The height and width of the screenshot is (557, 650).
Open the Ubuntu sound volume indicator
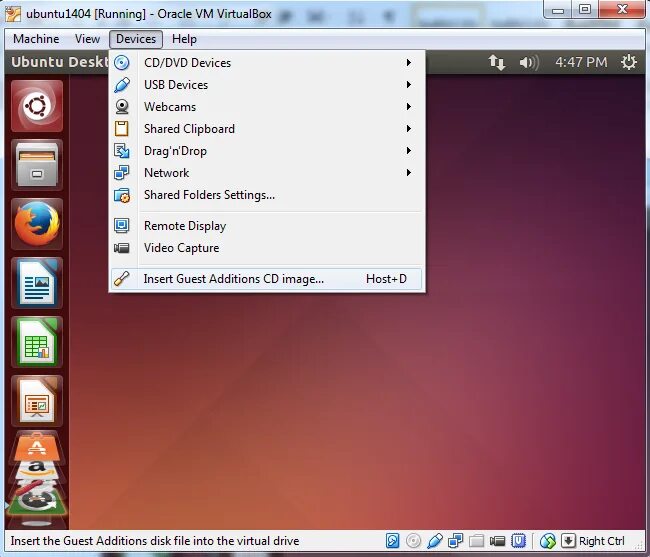529,62
